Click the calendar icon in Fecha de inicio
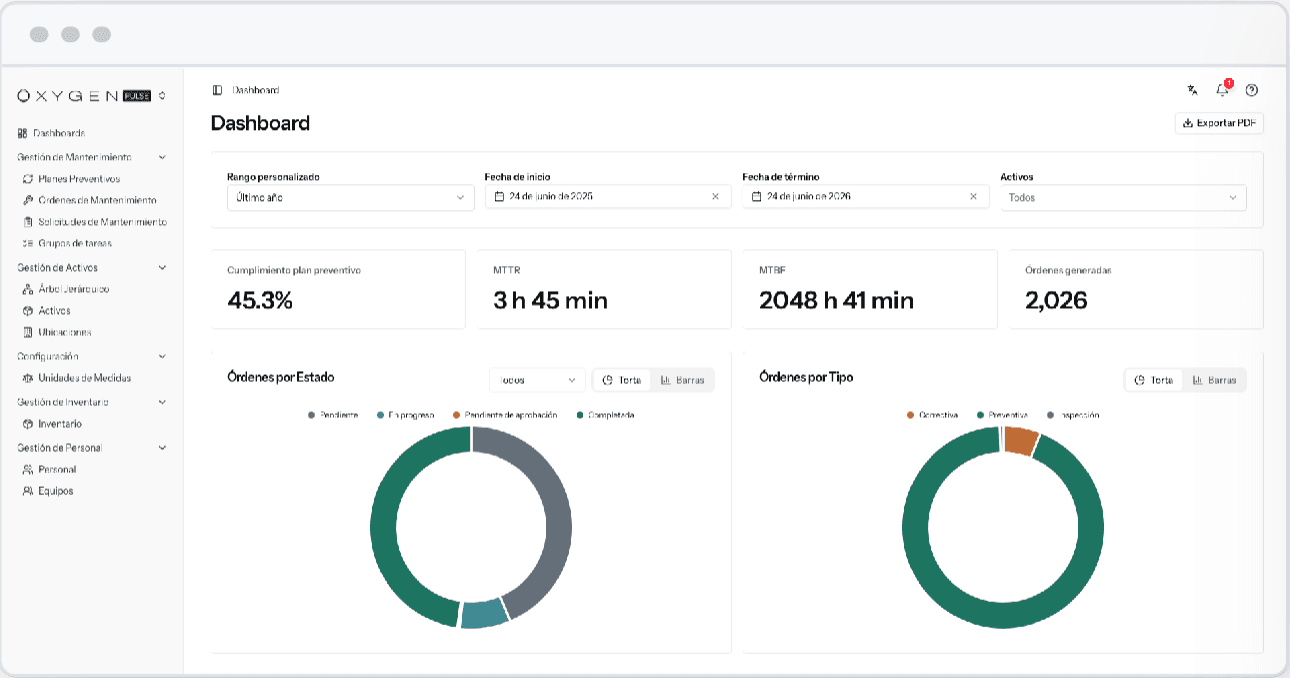Image resolution: width=1290 pixels, height=678 pixels. (x=499, y=197)
